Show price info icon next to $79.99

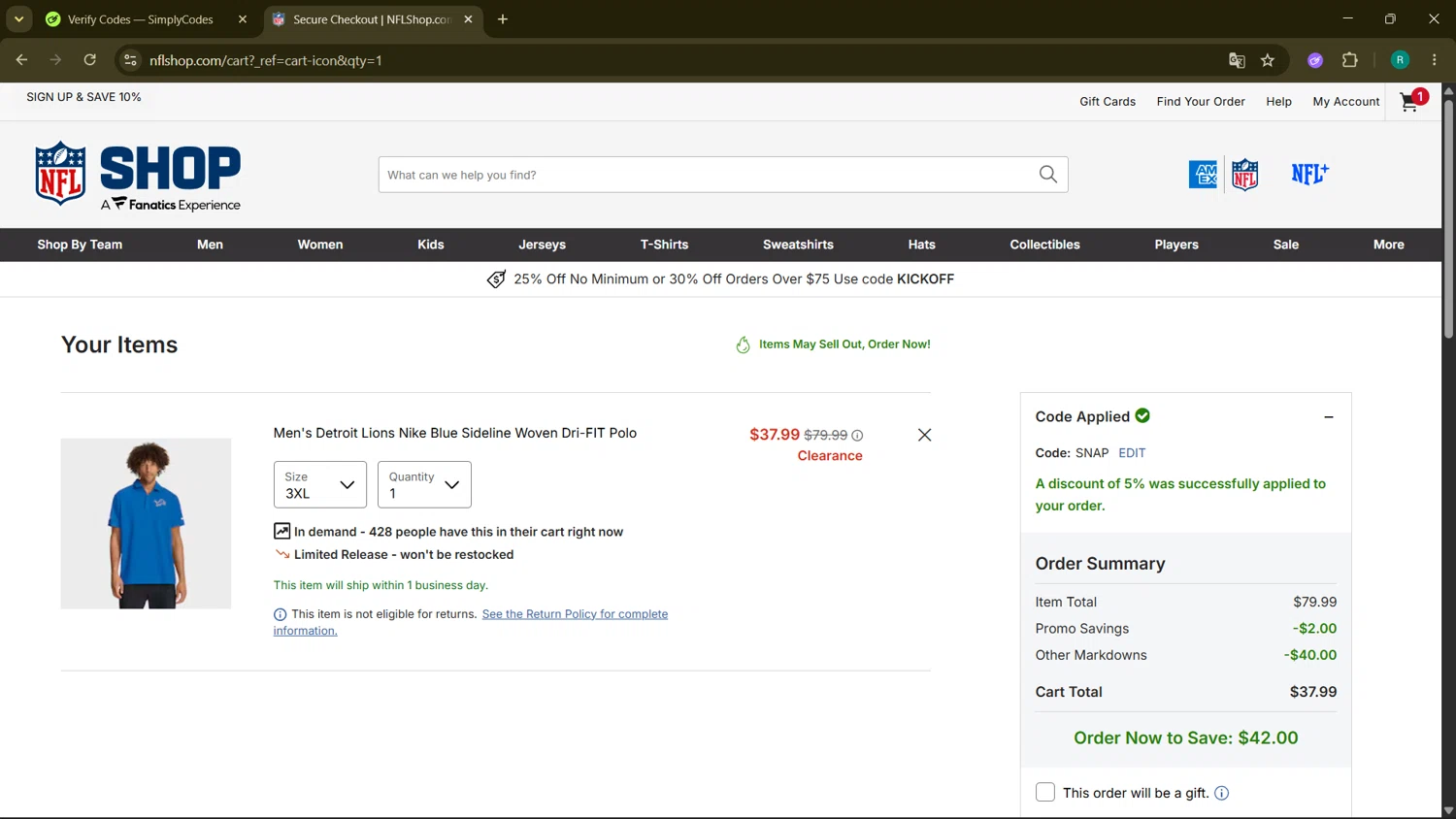[x=857, y=436]
